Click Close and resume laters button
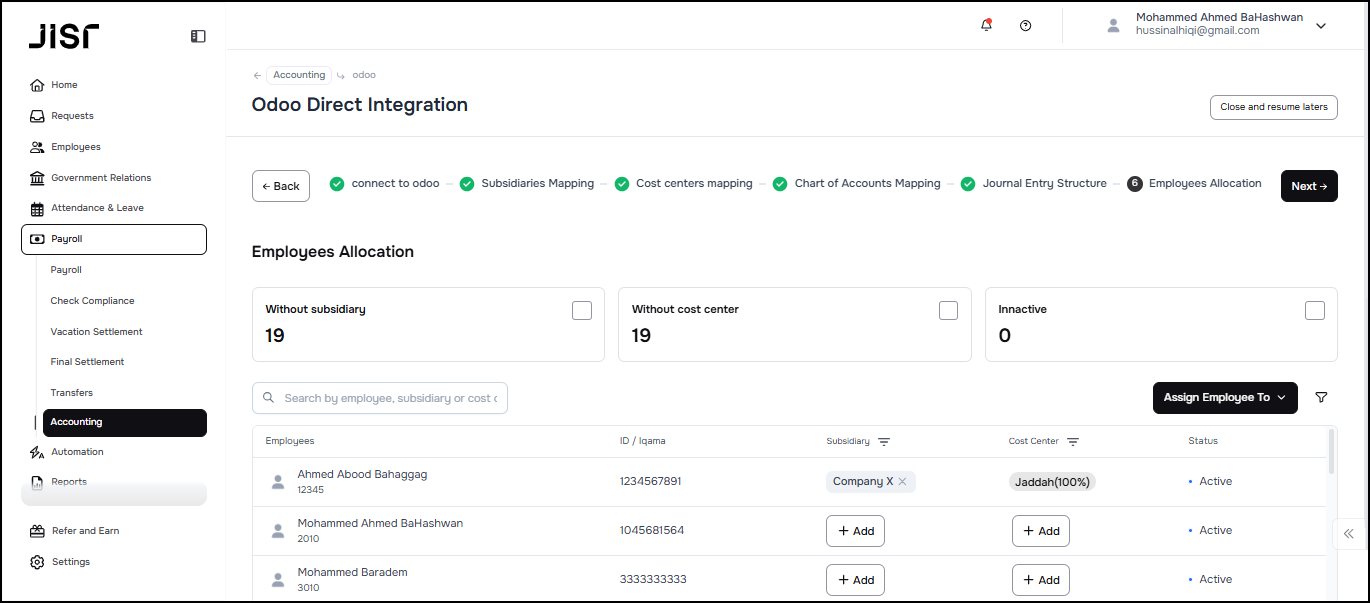The width and height of the screenshot is (1370, 603). (1273, 107)
